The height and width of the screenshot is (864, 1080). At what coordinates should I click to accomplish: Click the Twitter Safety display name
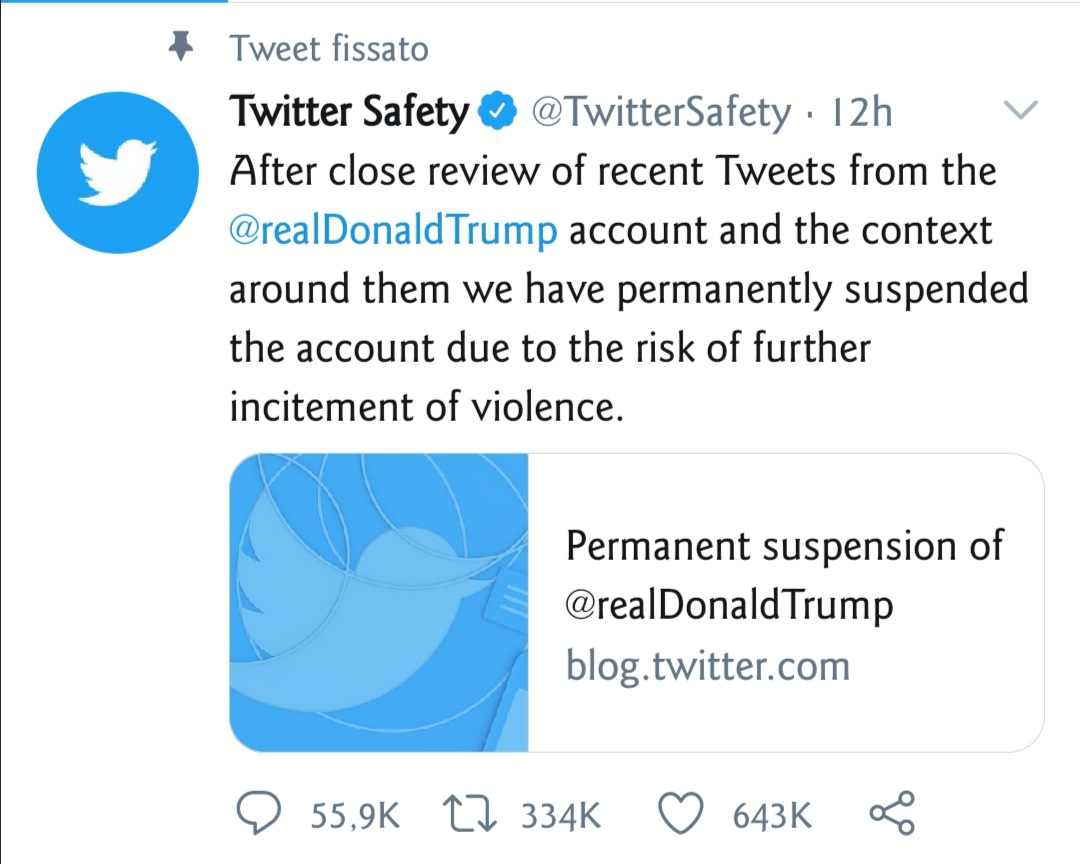pos(349,112)
